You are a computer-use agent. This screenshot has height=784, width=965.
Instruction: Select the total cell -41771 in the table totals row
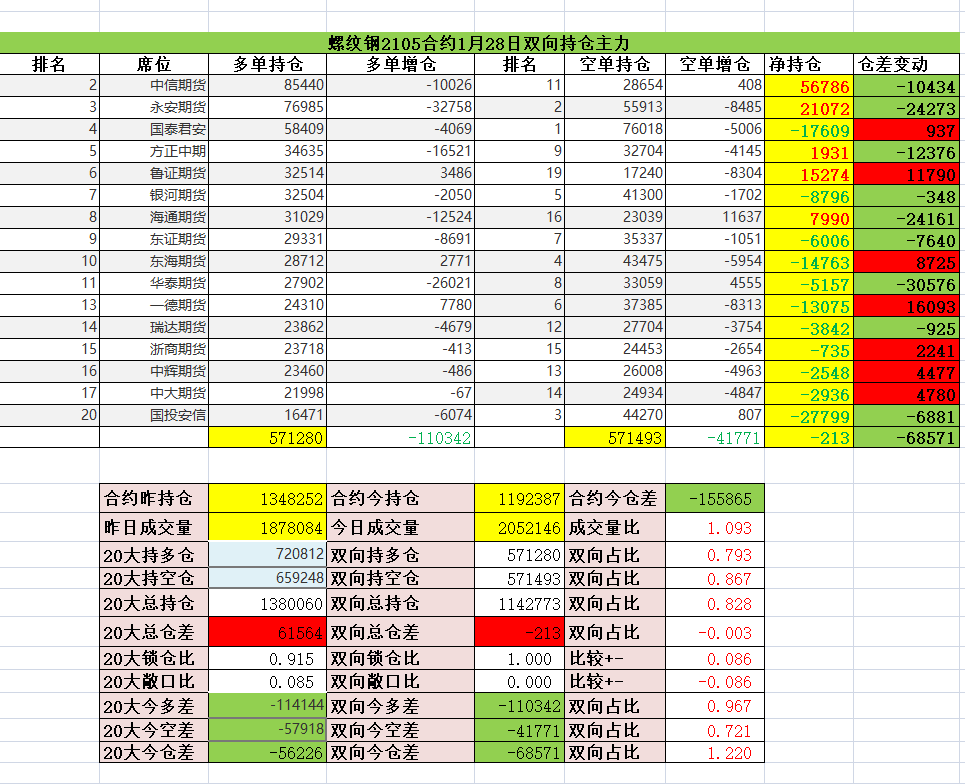[x=715, y=438]
